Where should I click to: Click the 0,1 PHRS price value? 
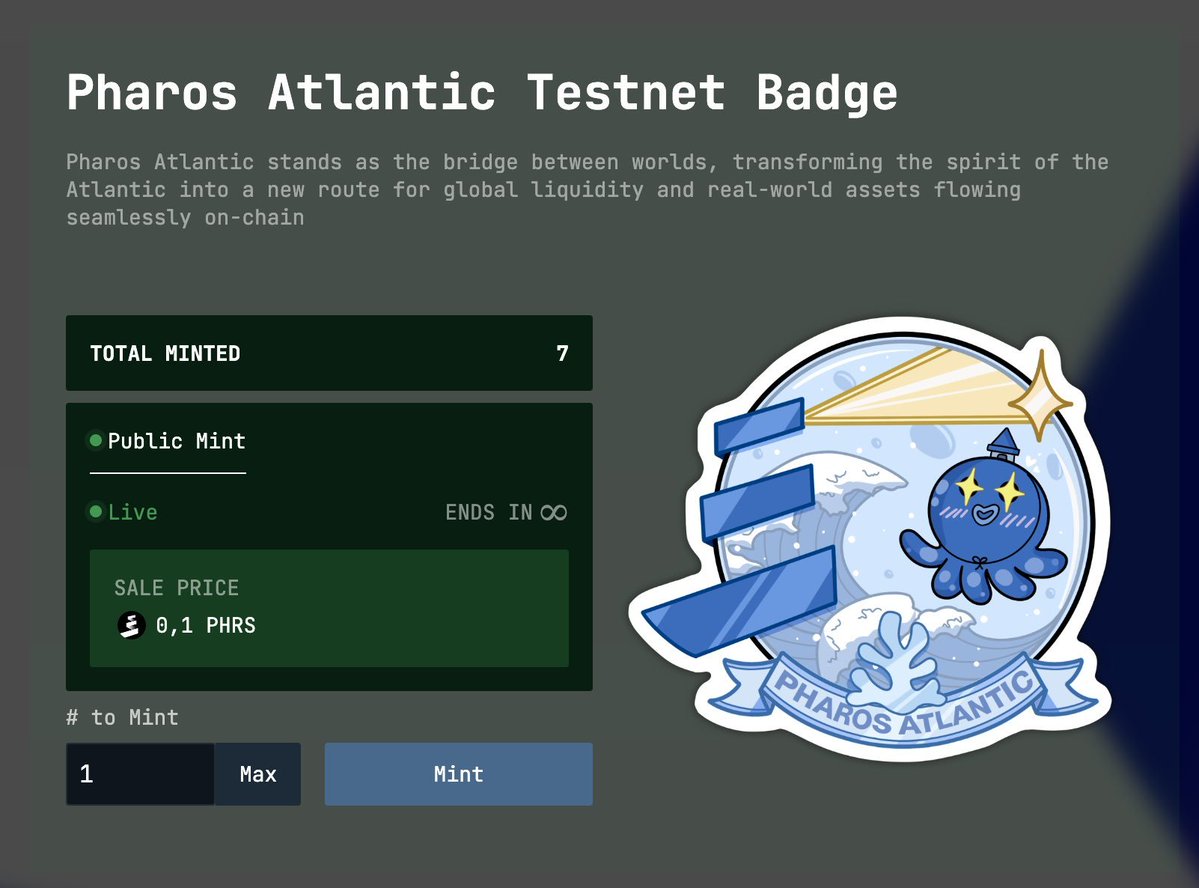click(206, 626)
